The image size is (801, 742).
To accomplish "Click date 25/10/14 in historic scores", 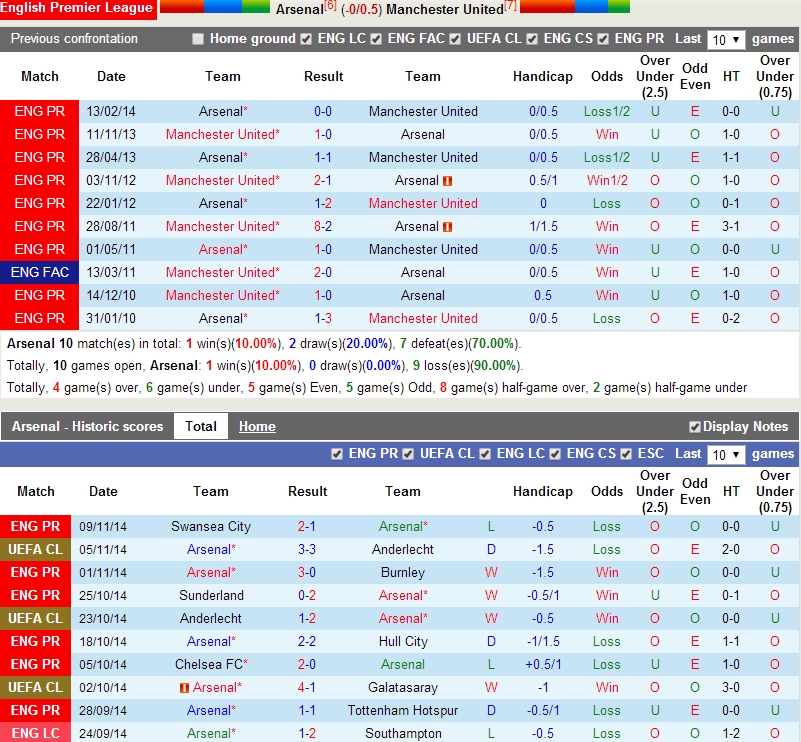I will coord(103,595).
